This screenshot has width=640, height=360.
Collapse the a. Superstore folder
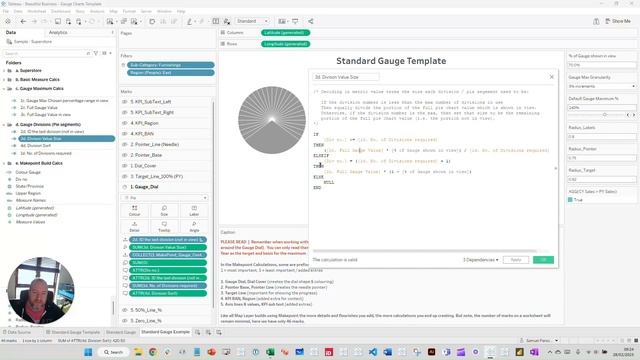(4, 71)
